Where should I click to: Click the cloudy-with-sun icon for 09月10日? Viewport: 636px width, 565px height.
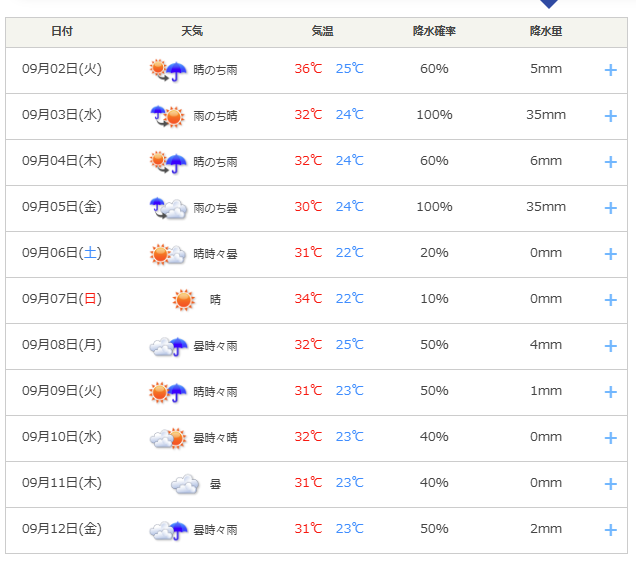click(x=168, y=438)
